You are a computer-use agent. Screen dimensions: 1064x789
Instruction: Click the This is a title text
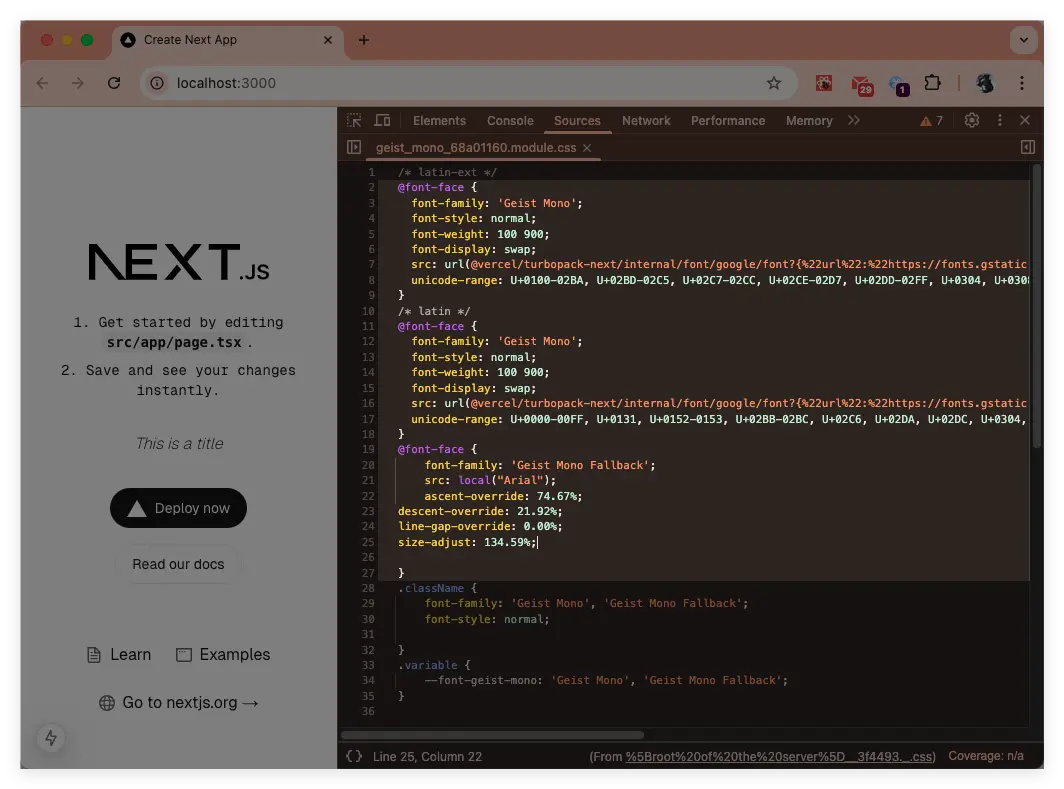pyautogui.click(x=179, y=444)
